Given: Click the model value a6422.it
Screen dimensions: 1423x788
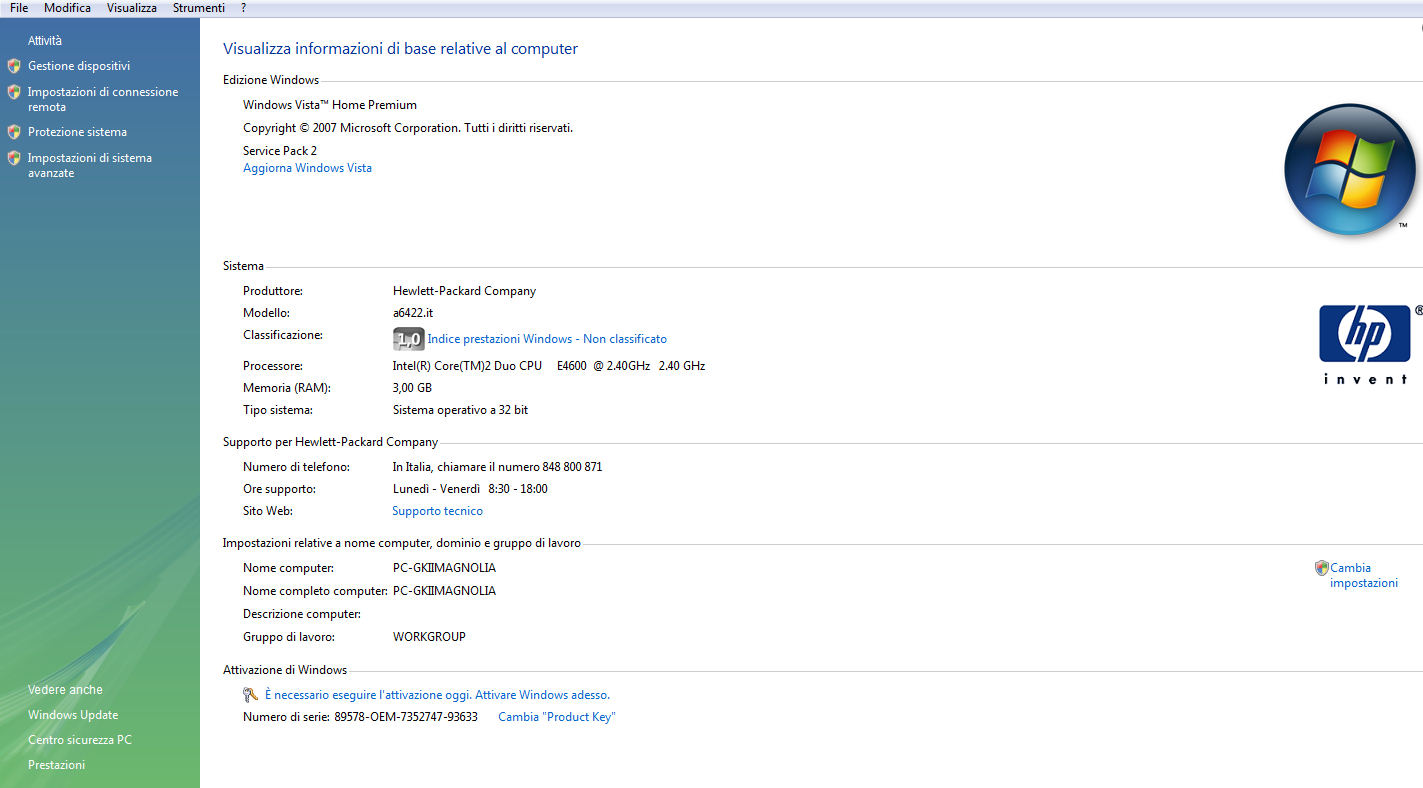Looking at the screenshot, I should (x=413, y=313).
